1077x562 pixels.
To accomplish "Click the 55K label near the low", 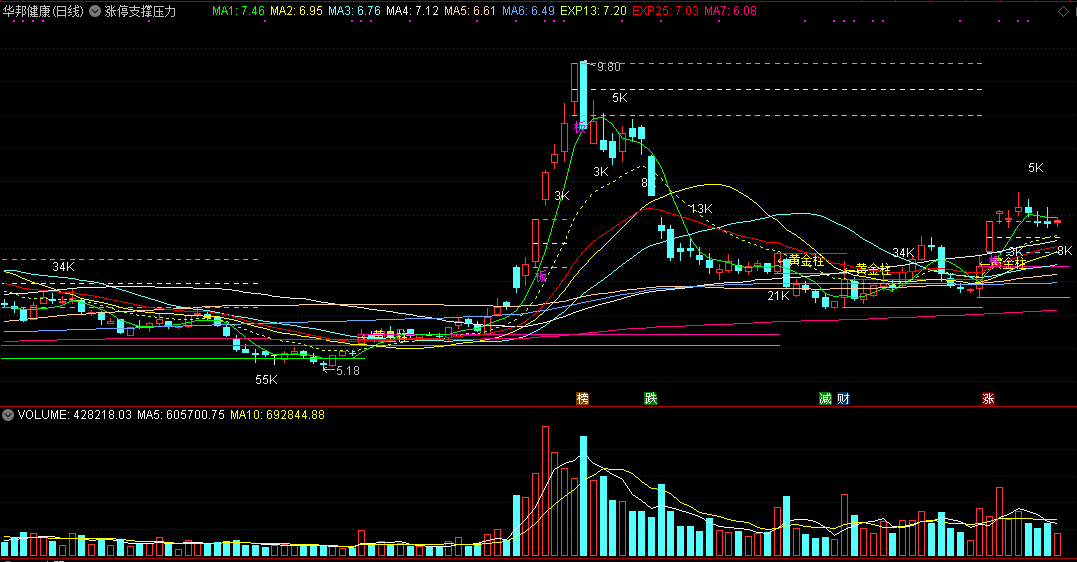I will coord(267,380).
